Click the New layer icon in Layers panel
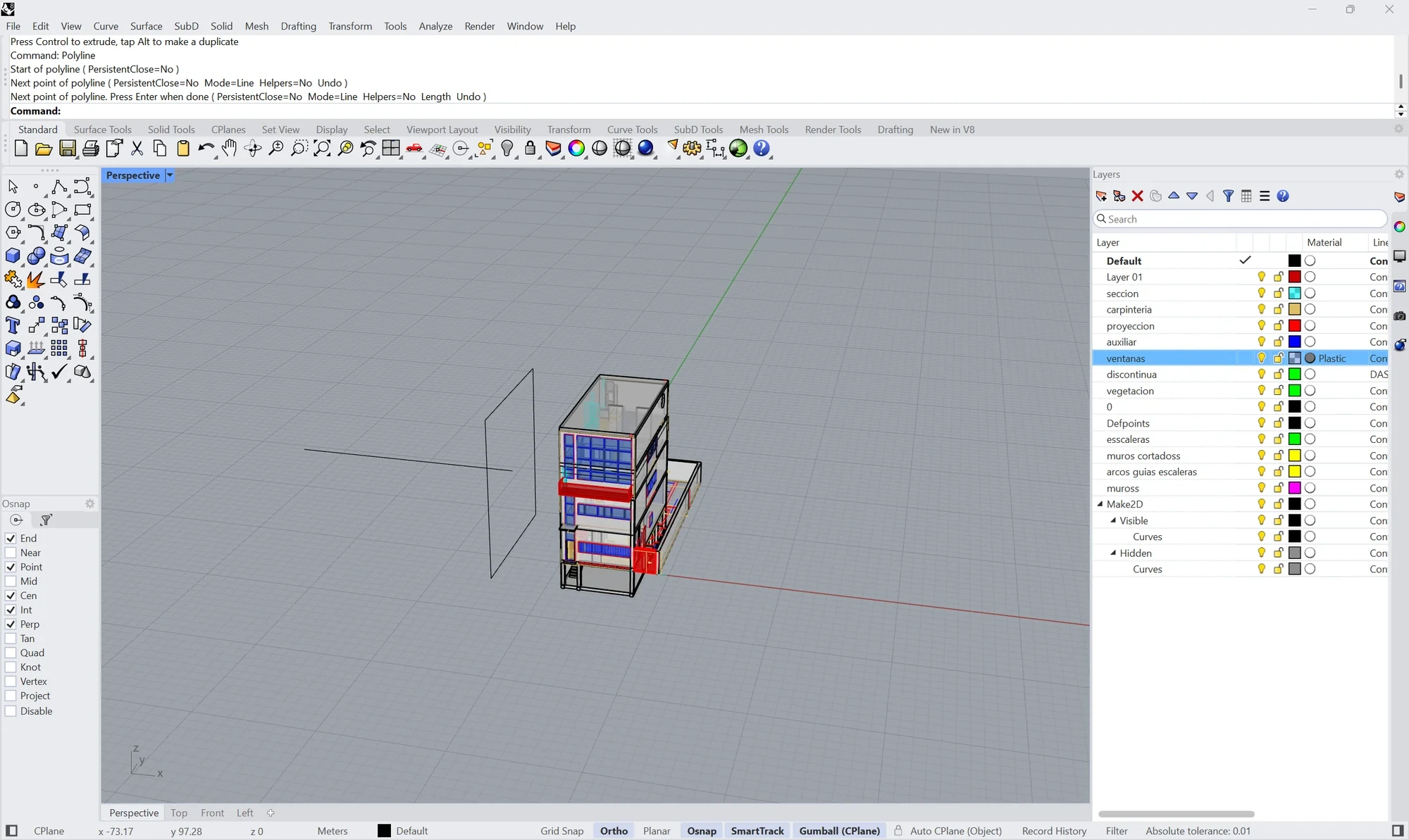Viewport: 1409px width, 840px height. [x=1101, y=196]
